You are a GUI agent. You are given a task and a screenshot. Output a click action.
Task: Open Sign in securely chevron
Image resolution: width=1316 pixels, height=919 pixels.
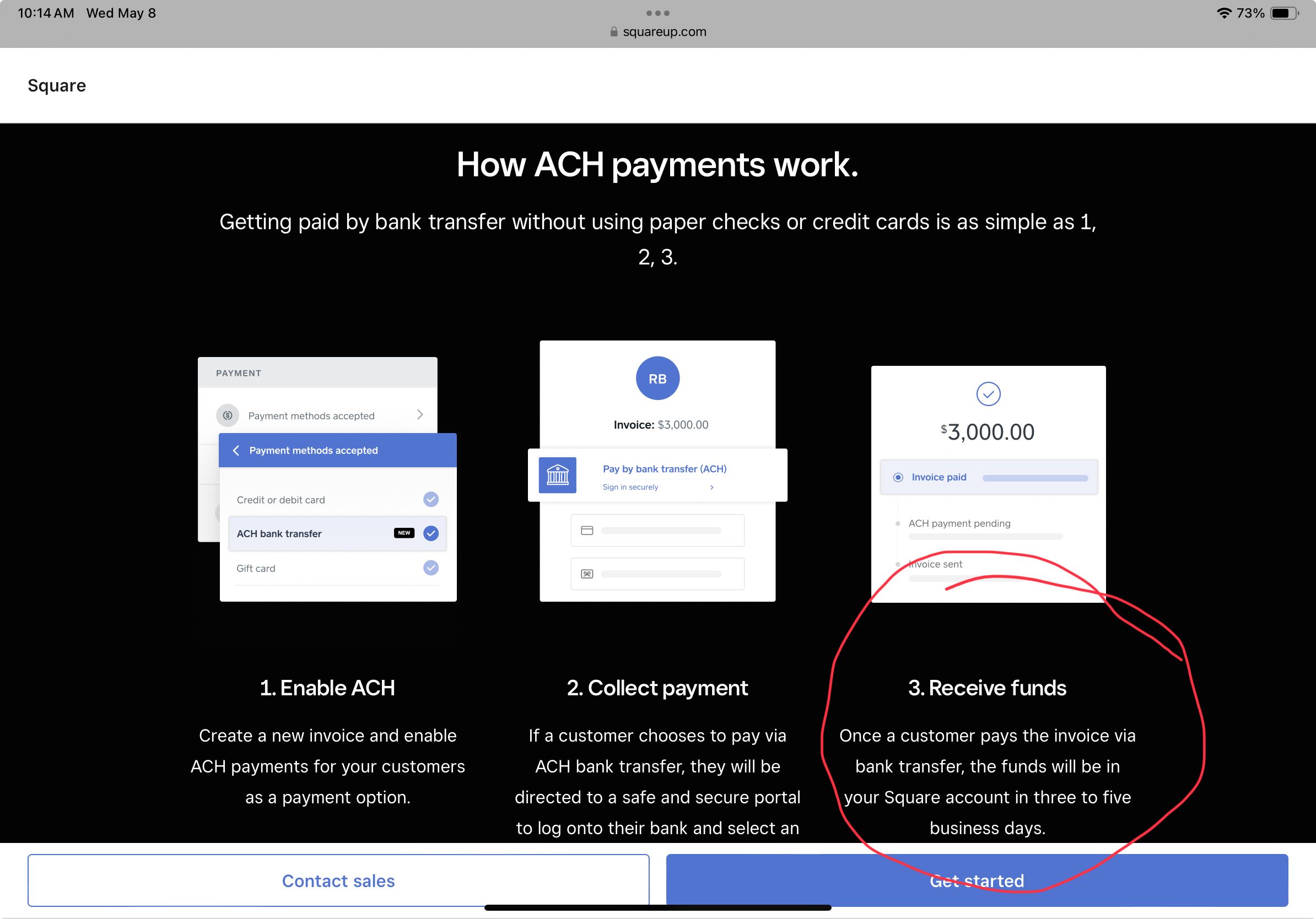tap(711, 487)
